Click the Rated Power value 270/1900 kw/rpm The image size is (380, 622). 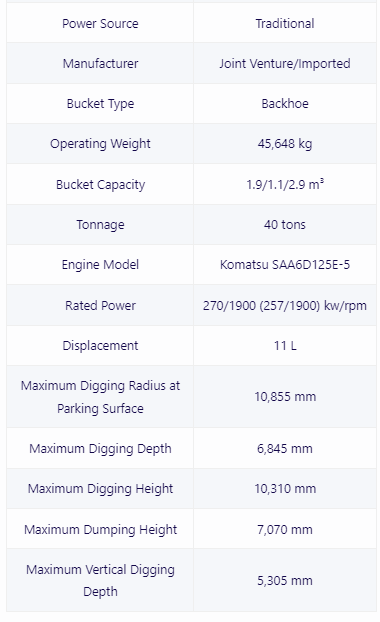click(x=285, y=305)
